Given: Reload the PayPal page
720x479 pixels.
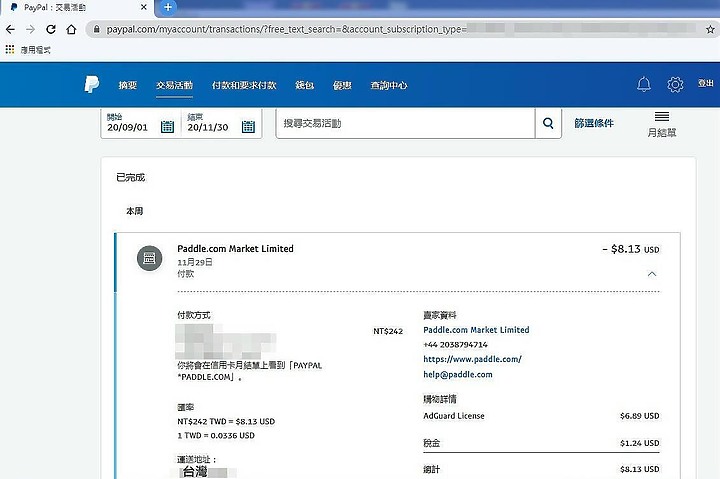Looking at the screenshot, I should coord(51,30).
